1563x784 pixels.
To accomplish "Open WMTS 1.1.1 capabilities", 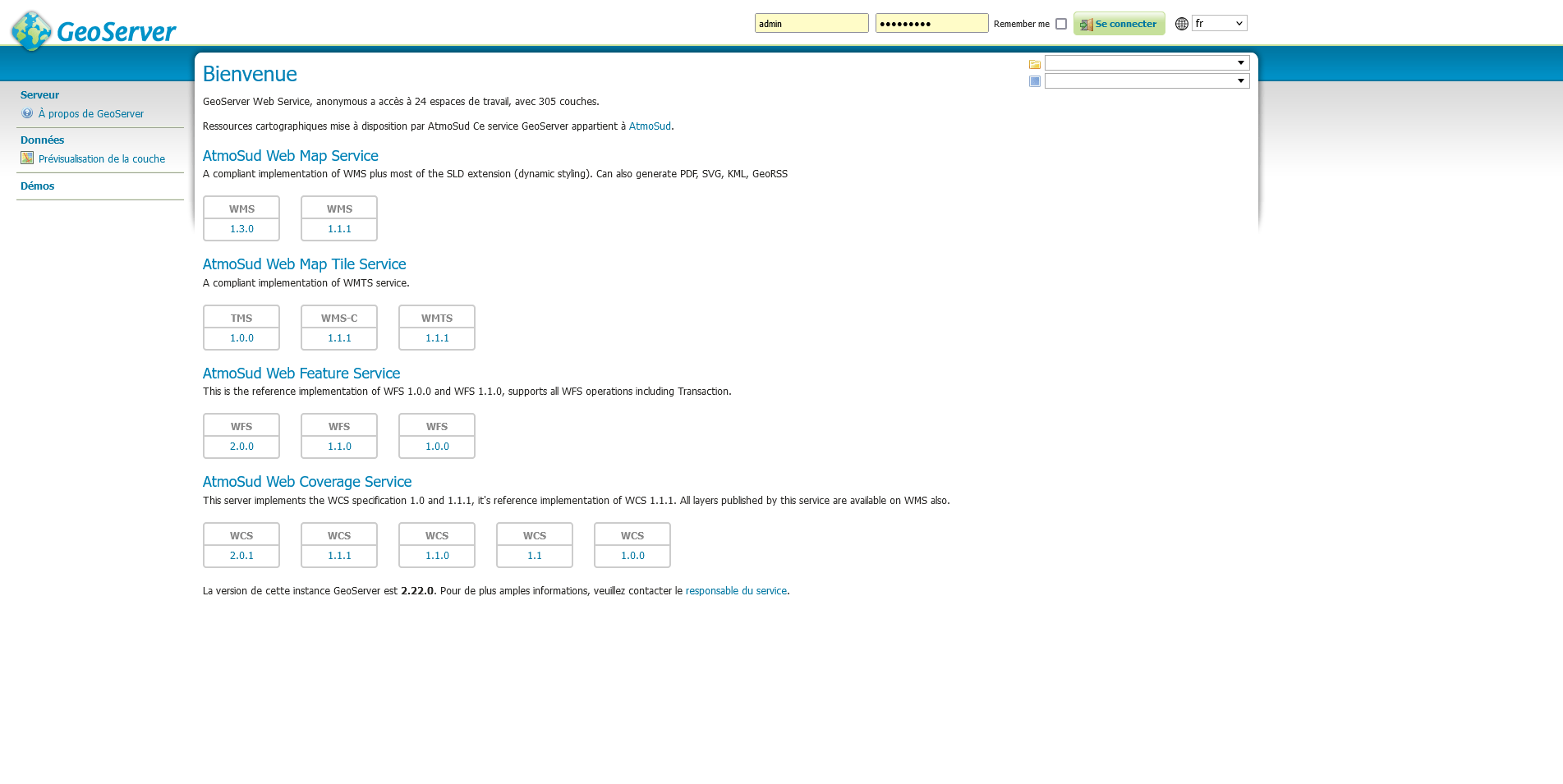I will tap(437, 338).
